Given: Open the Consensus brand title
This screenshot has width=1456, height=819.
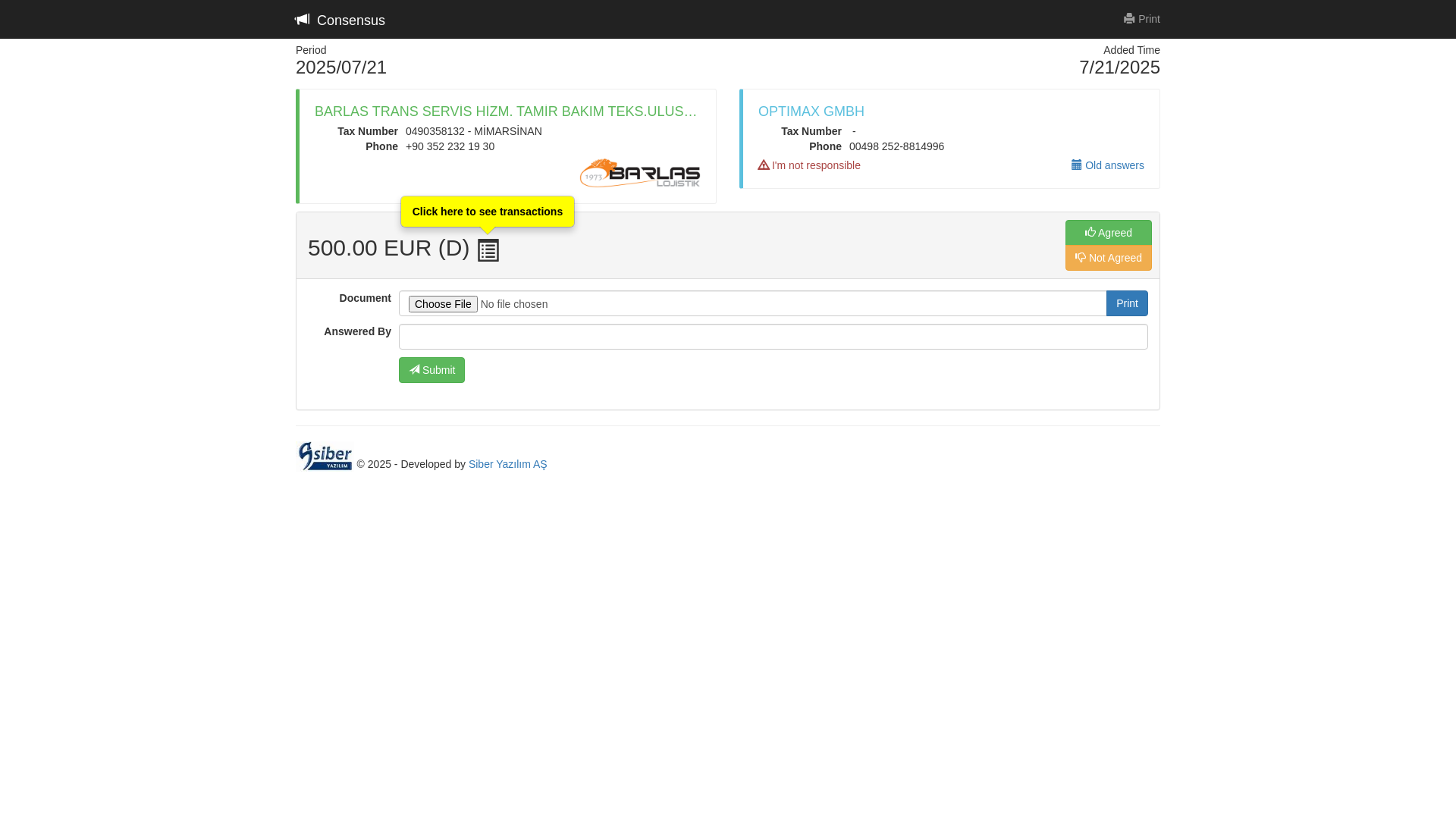Looking at the screenshot, I should [351, 20].
